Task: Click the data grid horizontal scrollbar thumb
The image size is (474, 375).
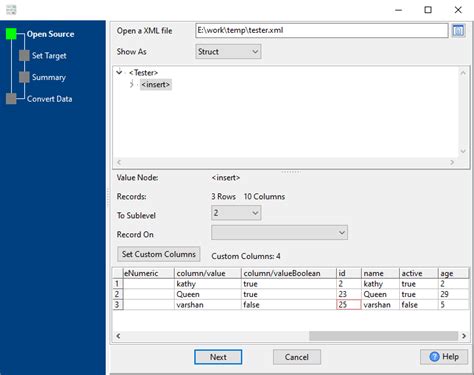Action: click(383, 336)
